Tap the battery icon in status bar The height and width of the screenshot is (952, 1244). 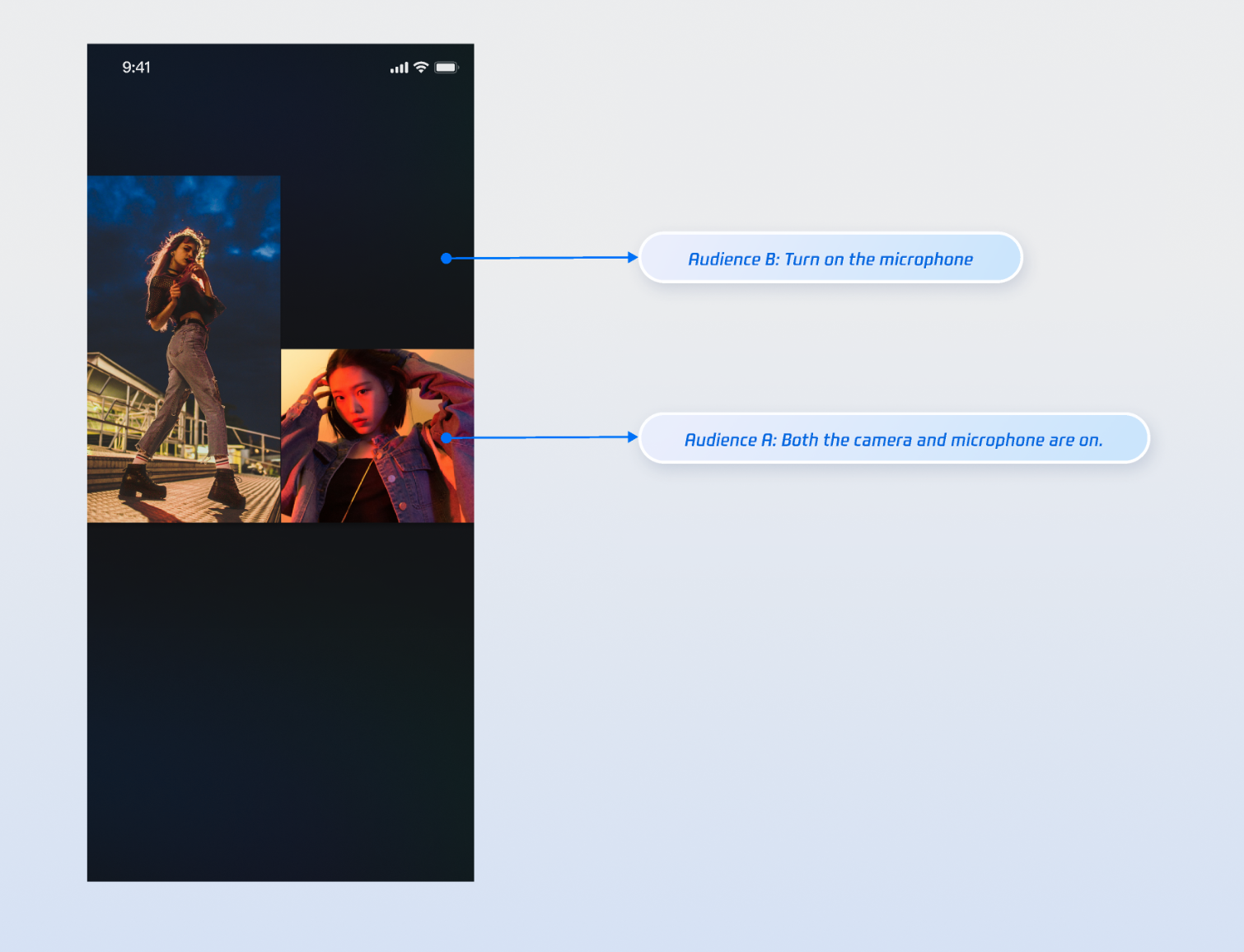click(x=446, y=68)
